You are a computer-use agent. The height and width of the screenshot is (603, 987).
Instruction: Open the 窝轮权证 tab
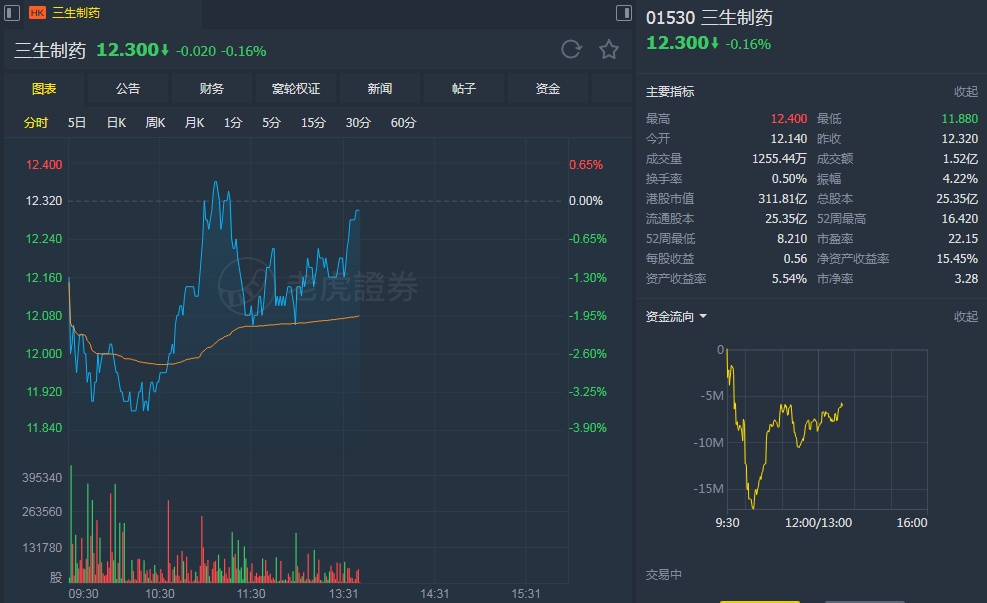296,89
